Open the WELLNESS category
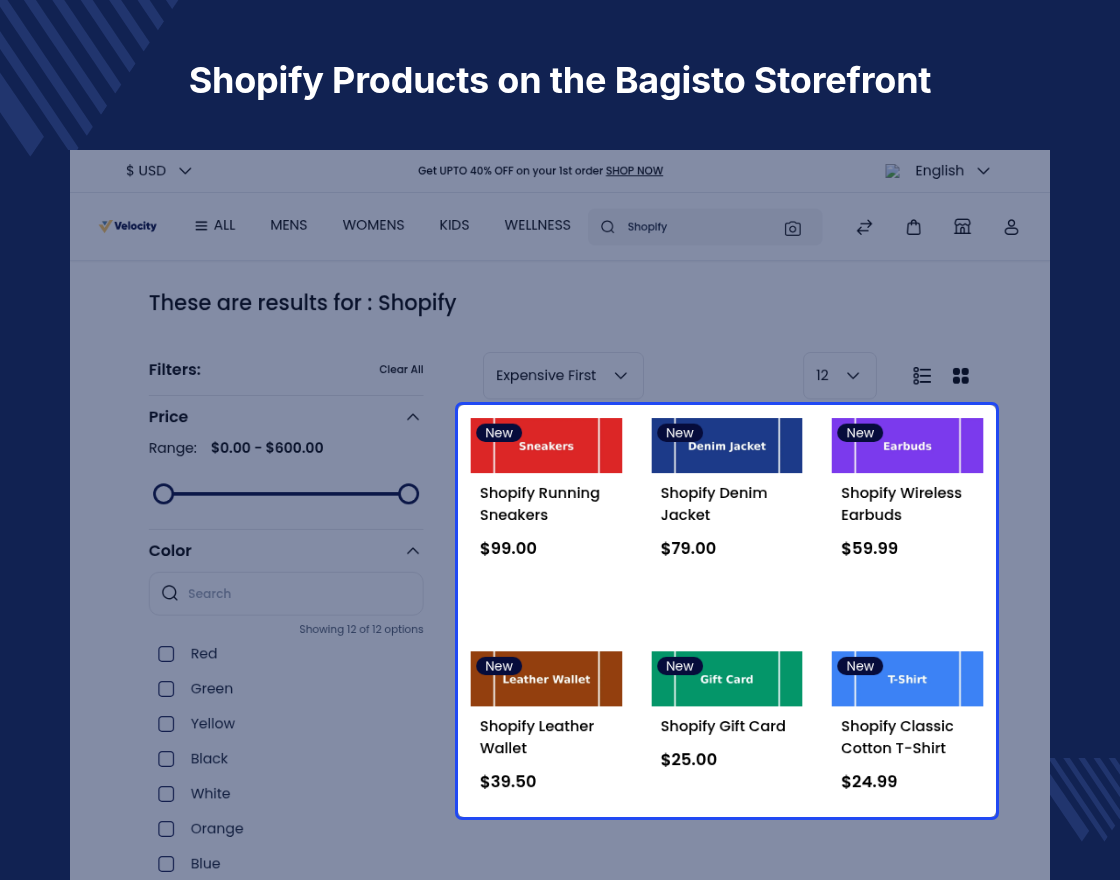The width and height of the screenshot is (1120, 880). [x=537, y=225]
